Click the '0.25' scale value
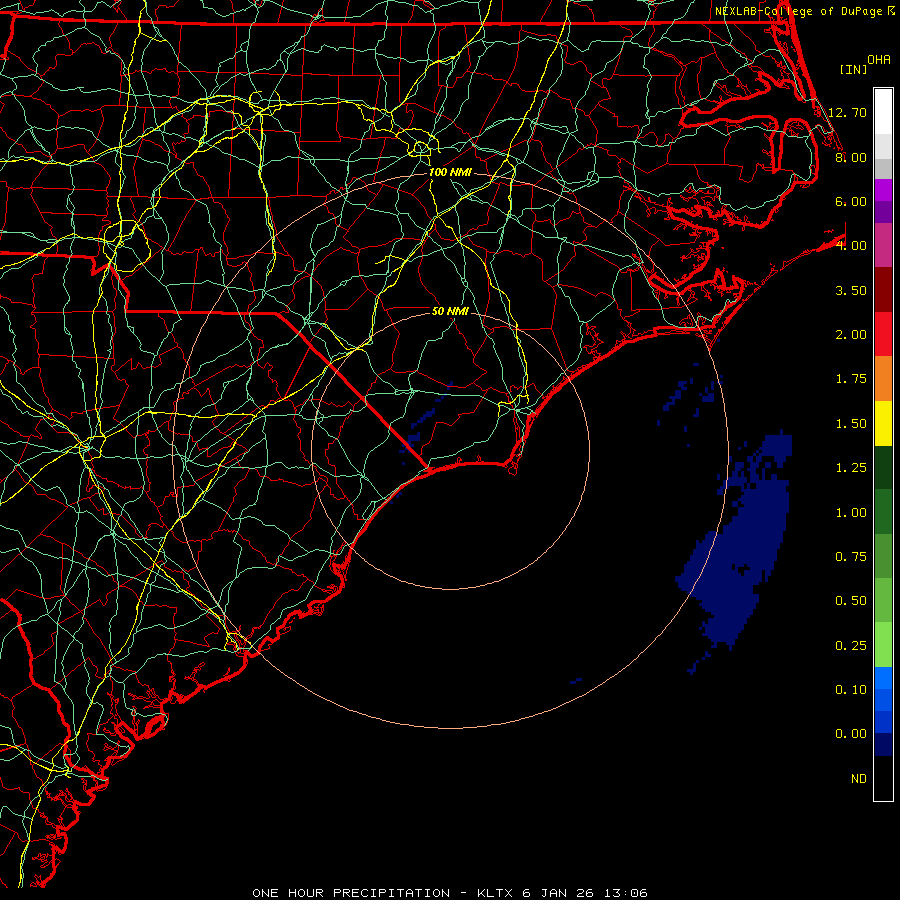 pyautogui.click(x=851, y=646)
